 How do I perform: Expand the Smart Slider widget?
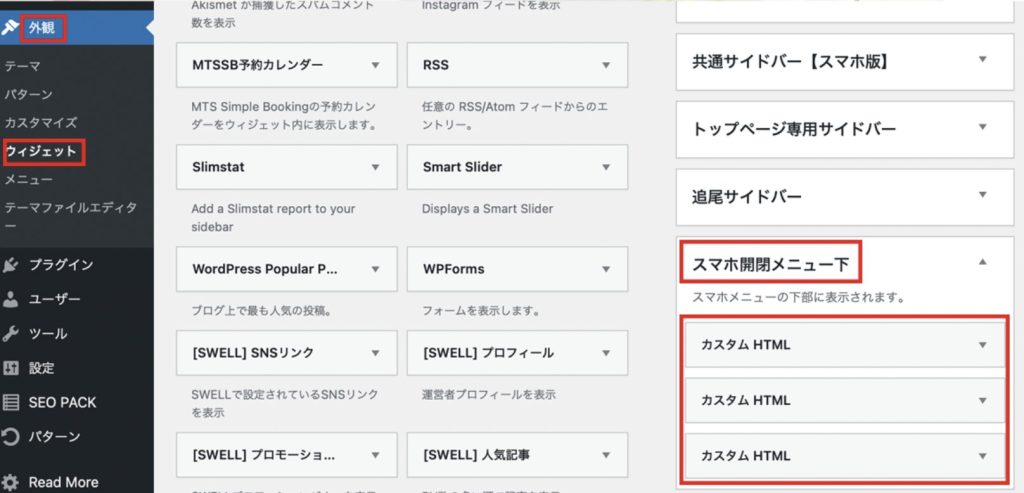pyautogui.click(x=605, y=167)
